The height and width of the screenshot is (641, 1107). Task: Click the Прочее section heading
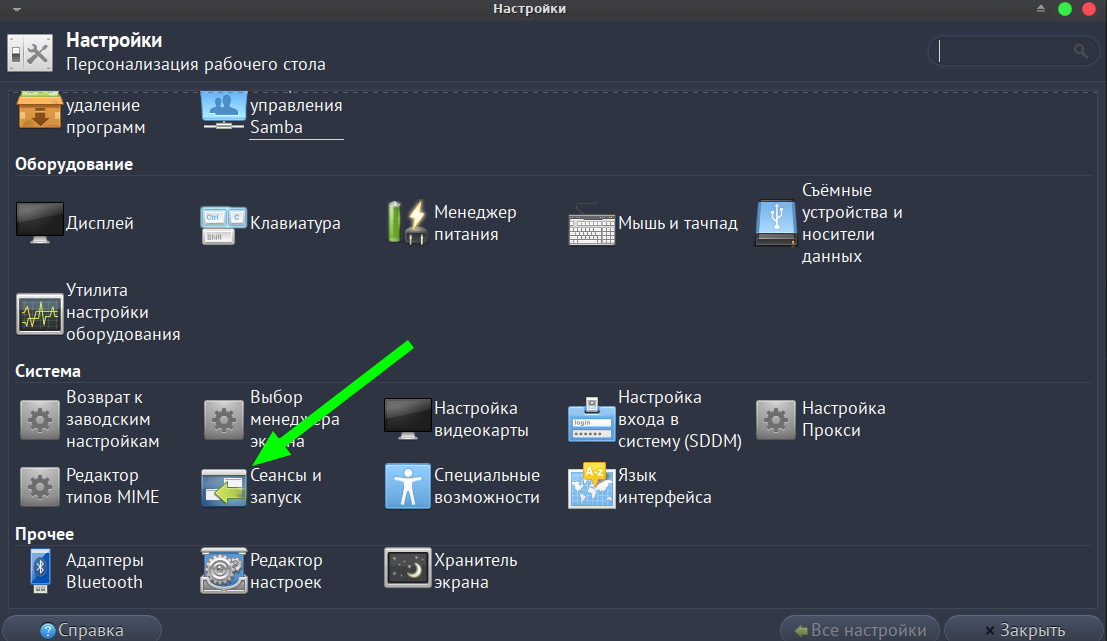(44, 534)
